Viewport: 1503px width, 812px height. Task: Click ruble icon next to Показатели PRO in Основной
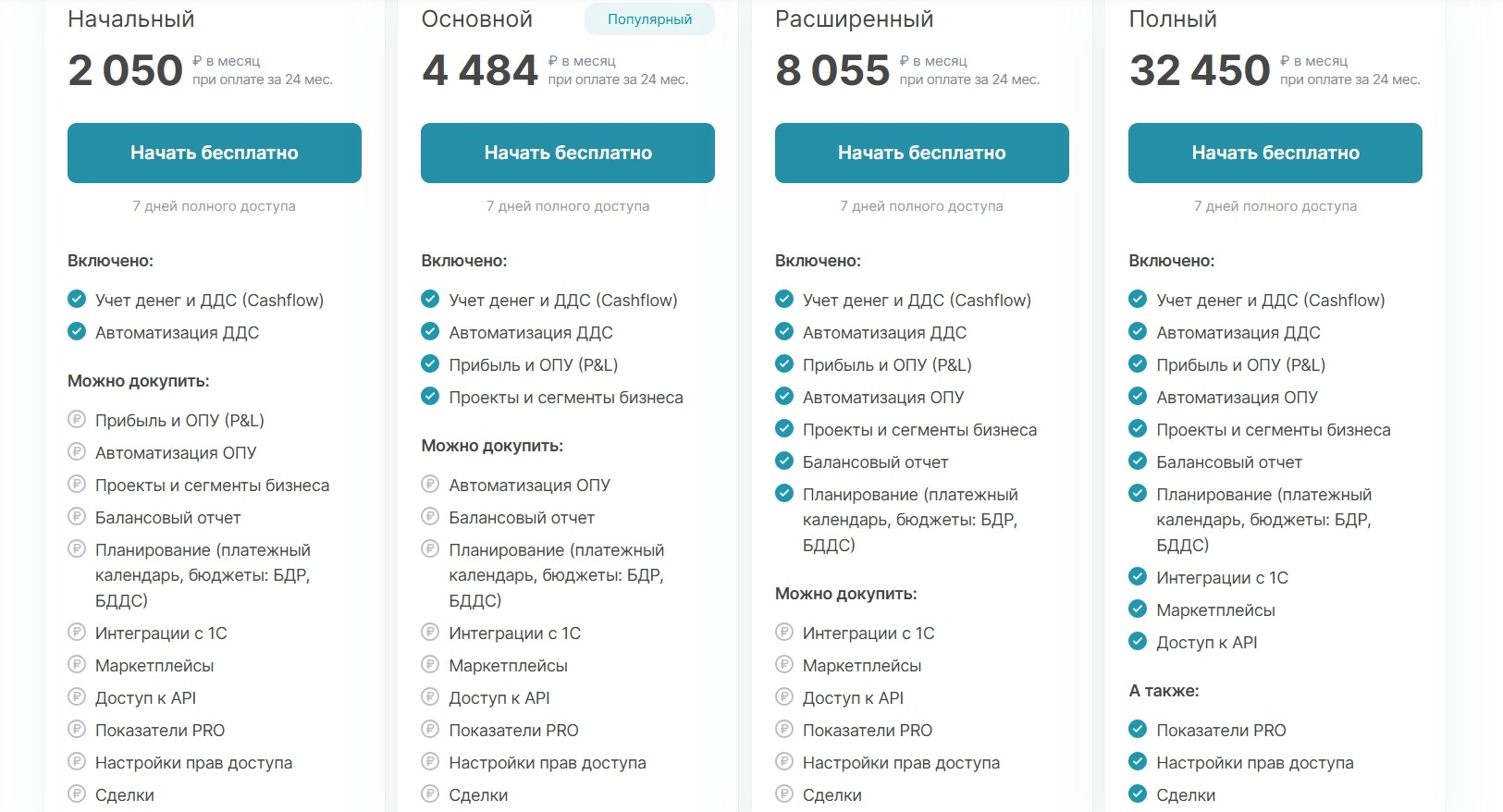tap(430, 730)
